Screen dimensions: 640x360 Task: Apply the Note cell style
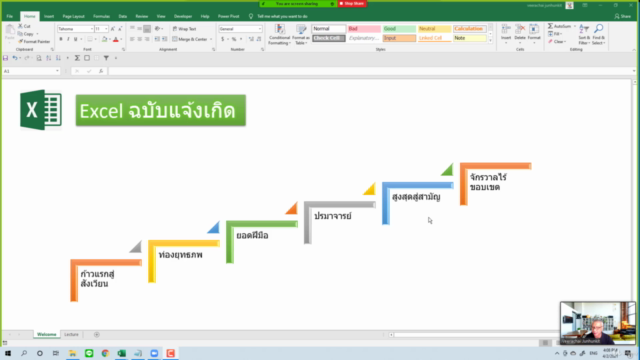[470, 38]
